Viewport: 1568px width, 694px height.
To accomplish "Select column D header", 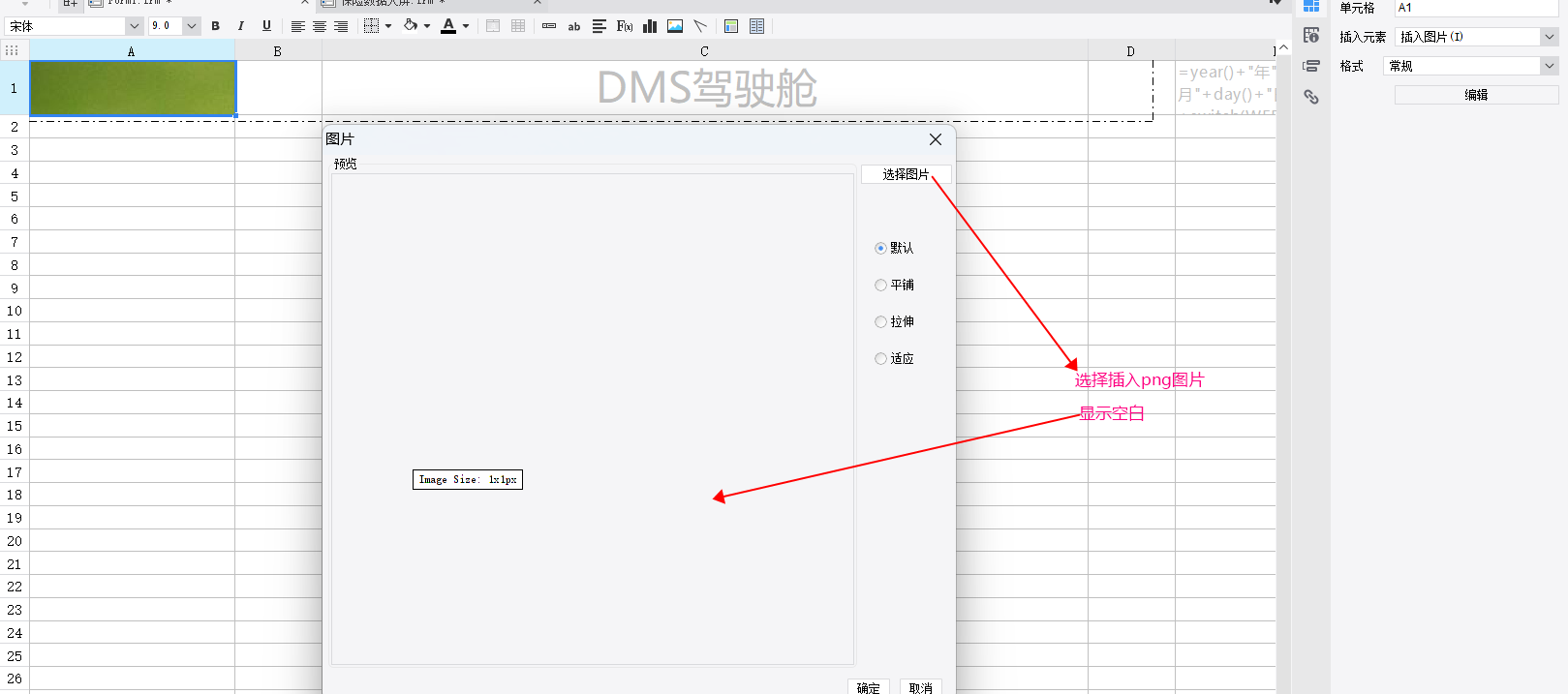I will [1131, 51].
